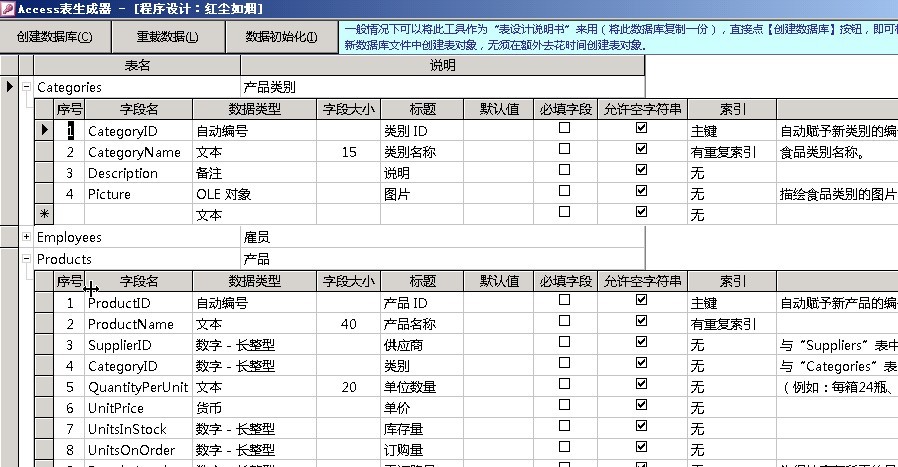Click the Picture field name cell
This screenshot has width=898, height=467.
click(x=139, y=194)
